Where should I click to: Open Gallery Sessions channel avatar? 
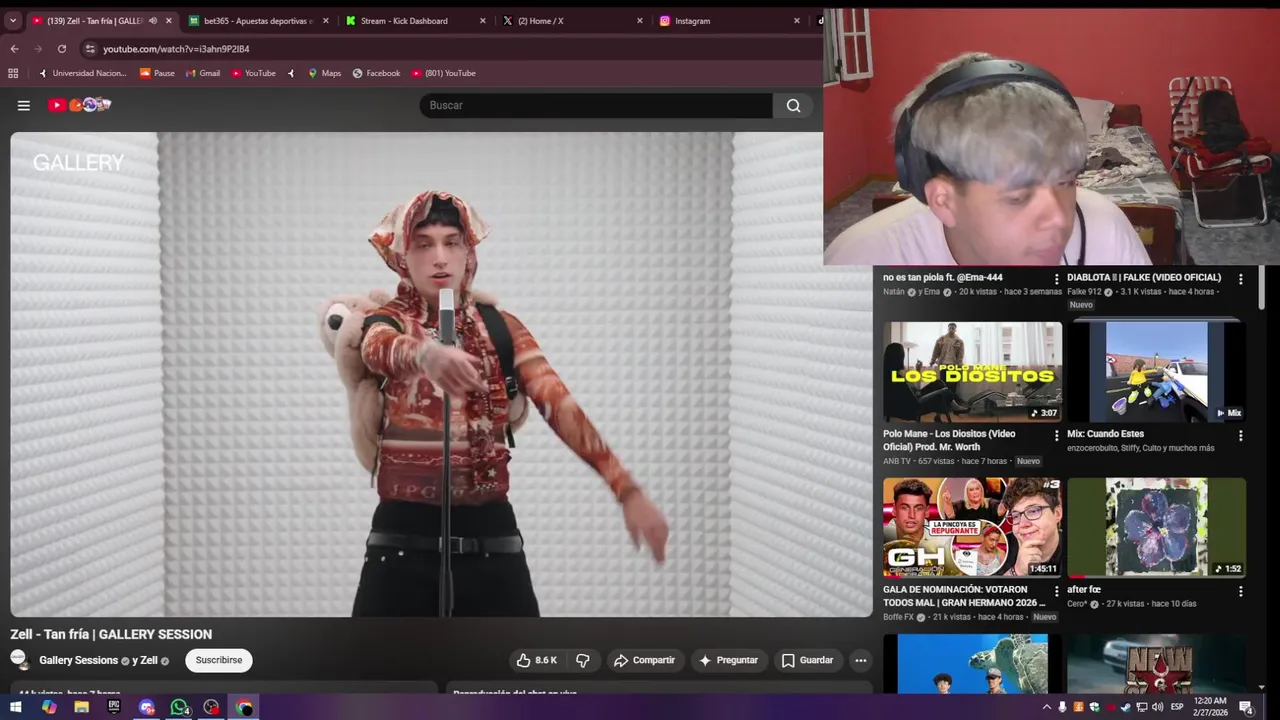point(19,659)
